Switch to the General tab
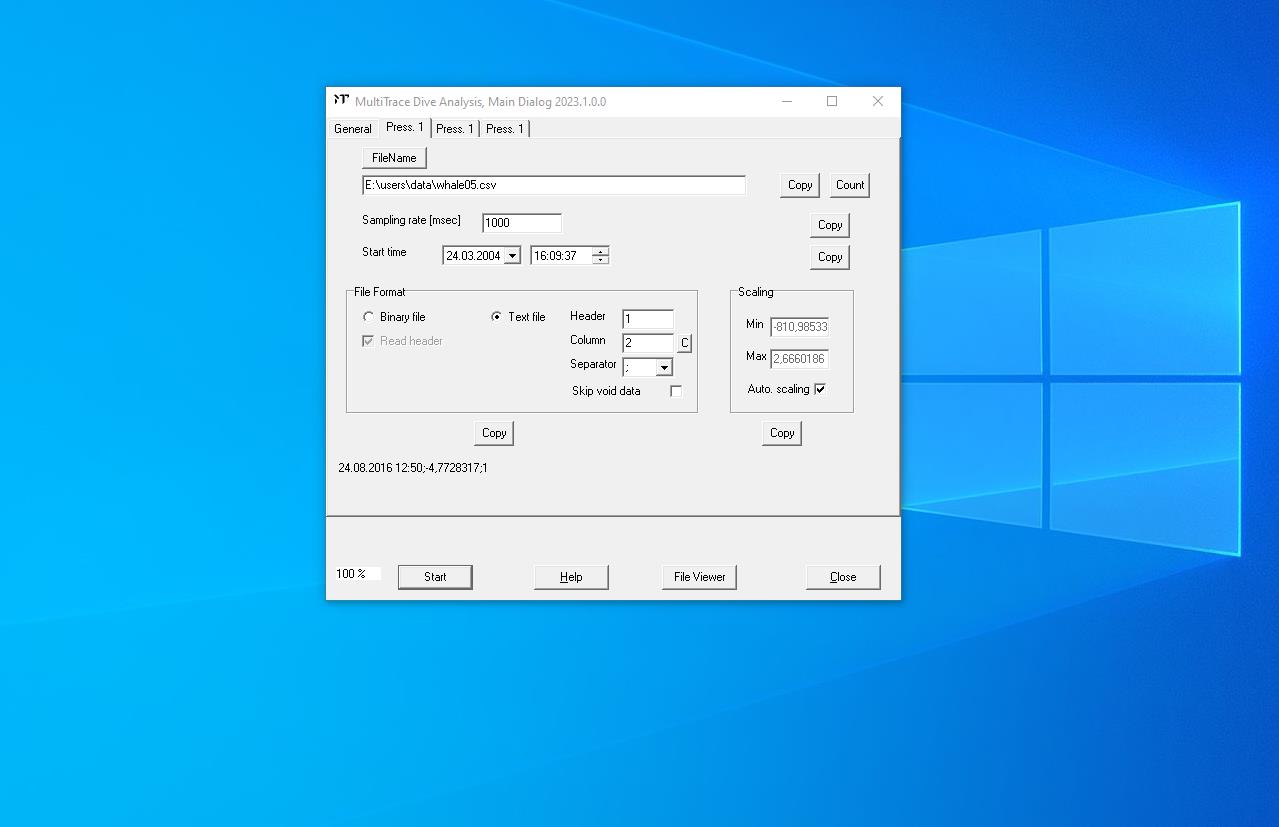The height and width of the screenshot is (827, 1279). tap(352, 129)
